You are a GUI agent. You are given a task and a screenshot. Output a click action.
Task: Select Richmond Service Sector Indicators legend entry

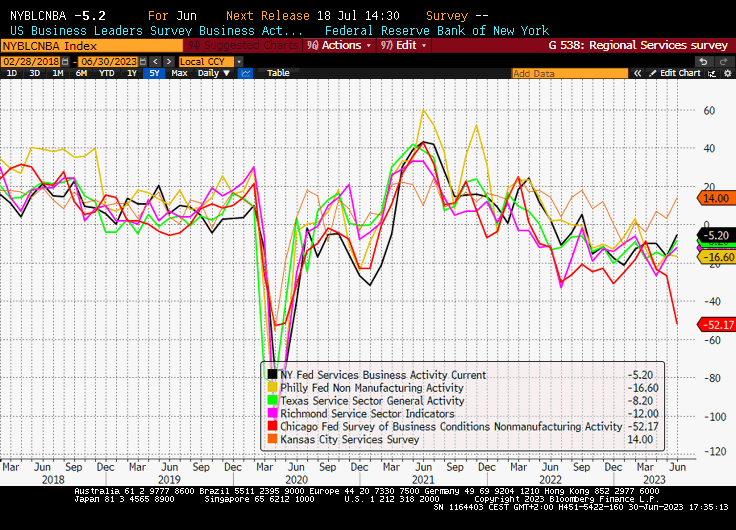368,414
